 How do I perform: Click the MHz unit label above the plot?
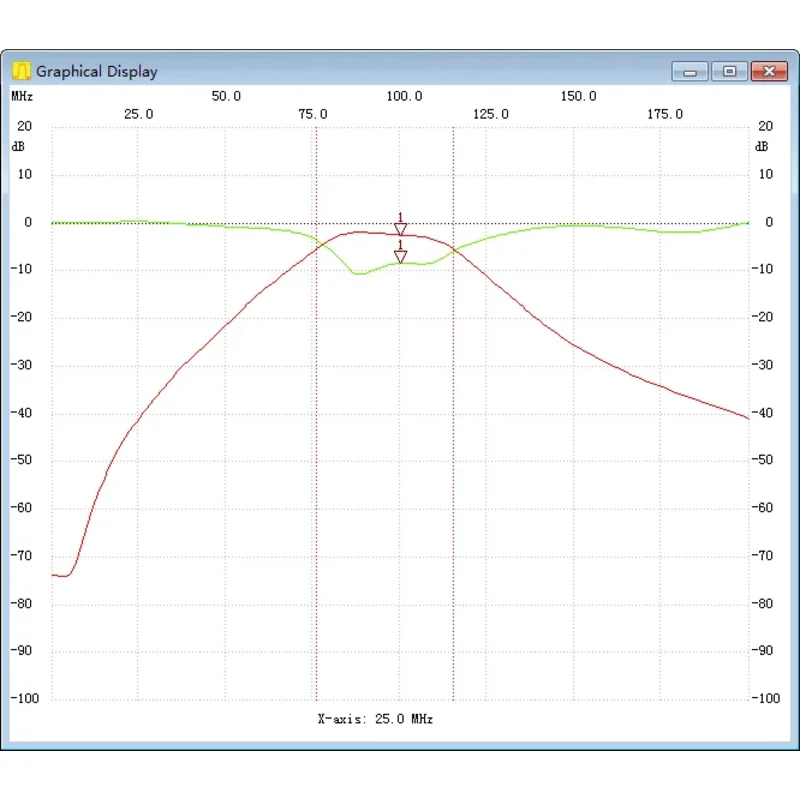tap(20, 96)
